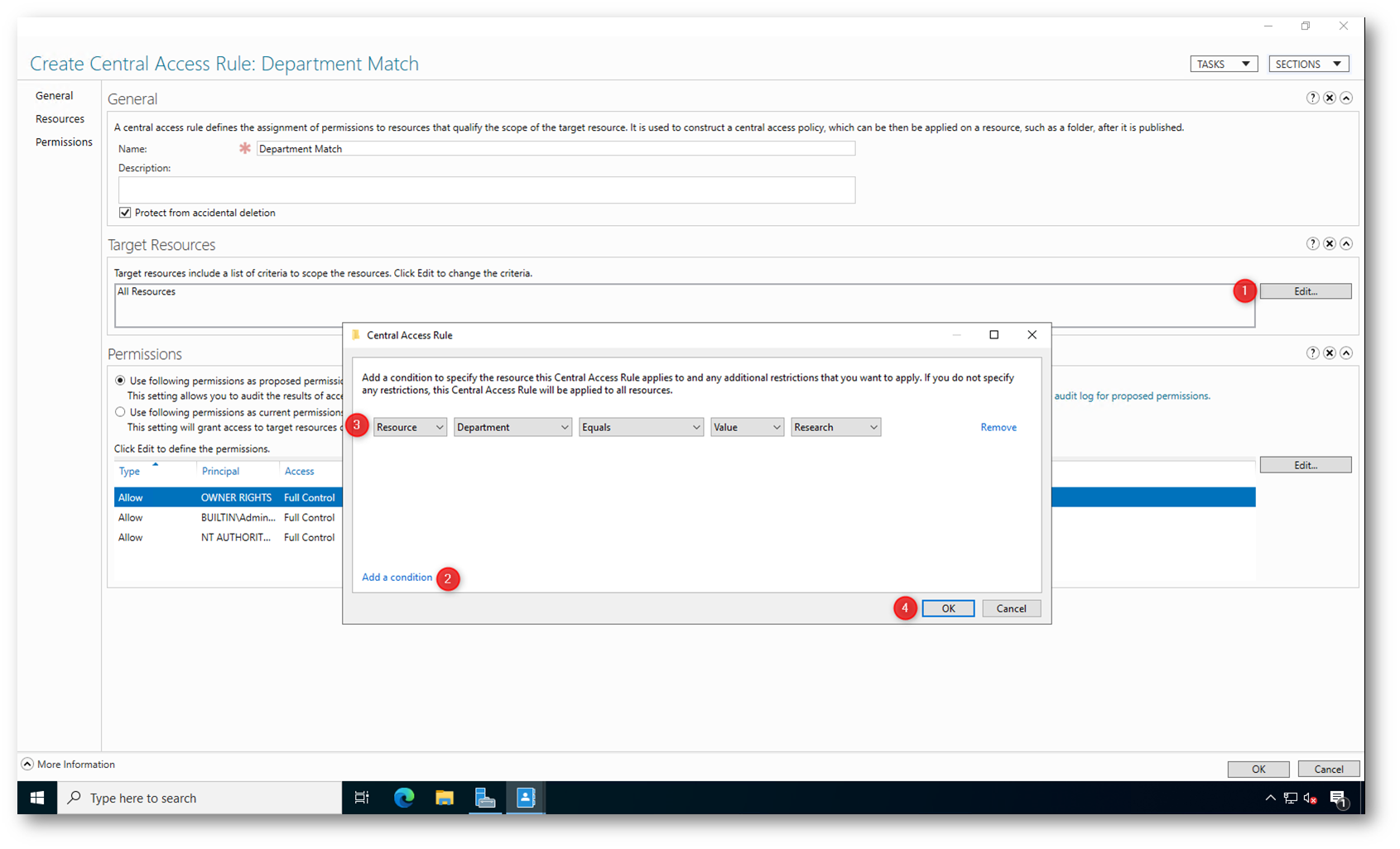Image resolution: width=1400 pixels, height=849 pixels.
Task: Click the Add a condition link
Action: point(397,578)
